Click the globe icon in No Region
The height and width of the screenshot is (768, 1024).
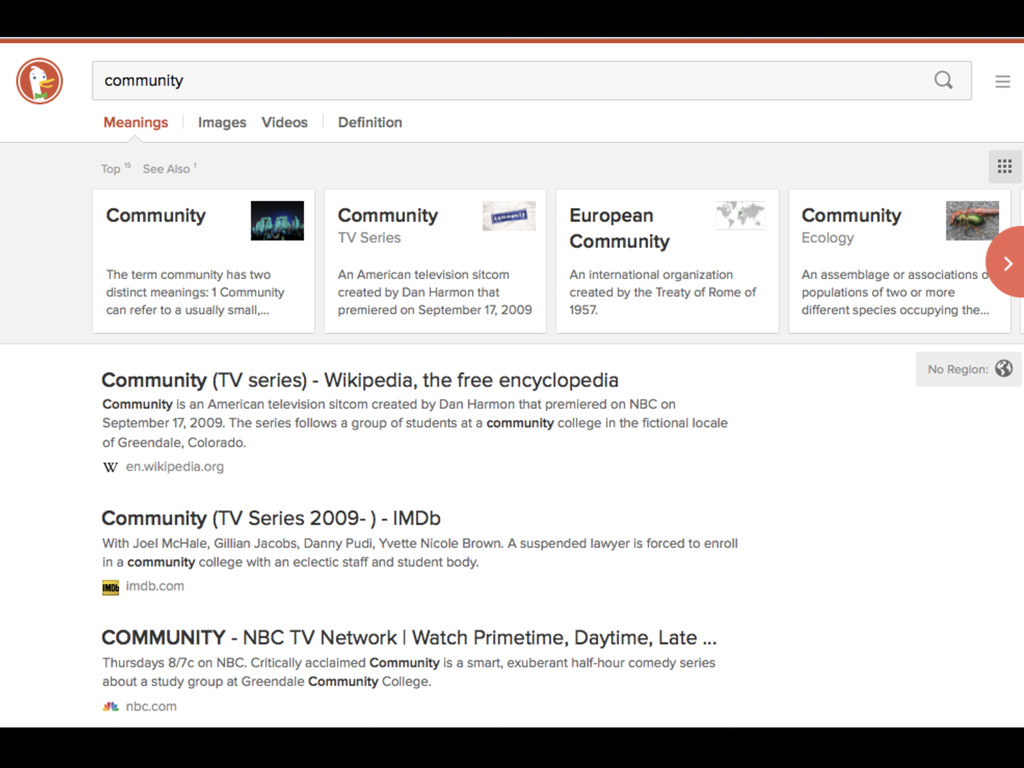pyautogui.click(x=1004, y=369)
